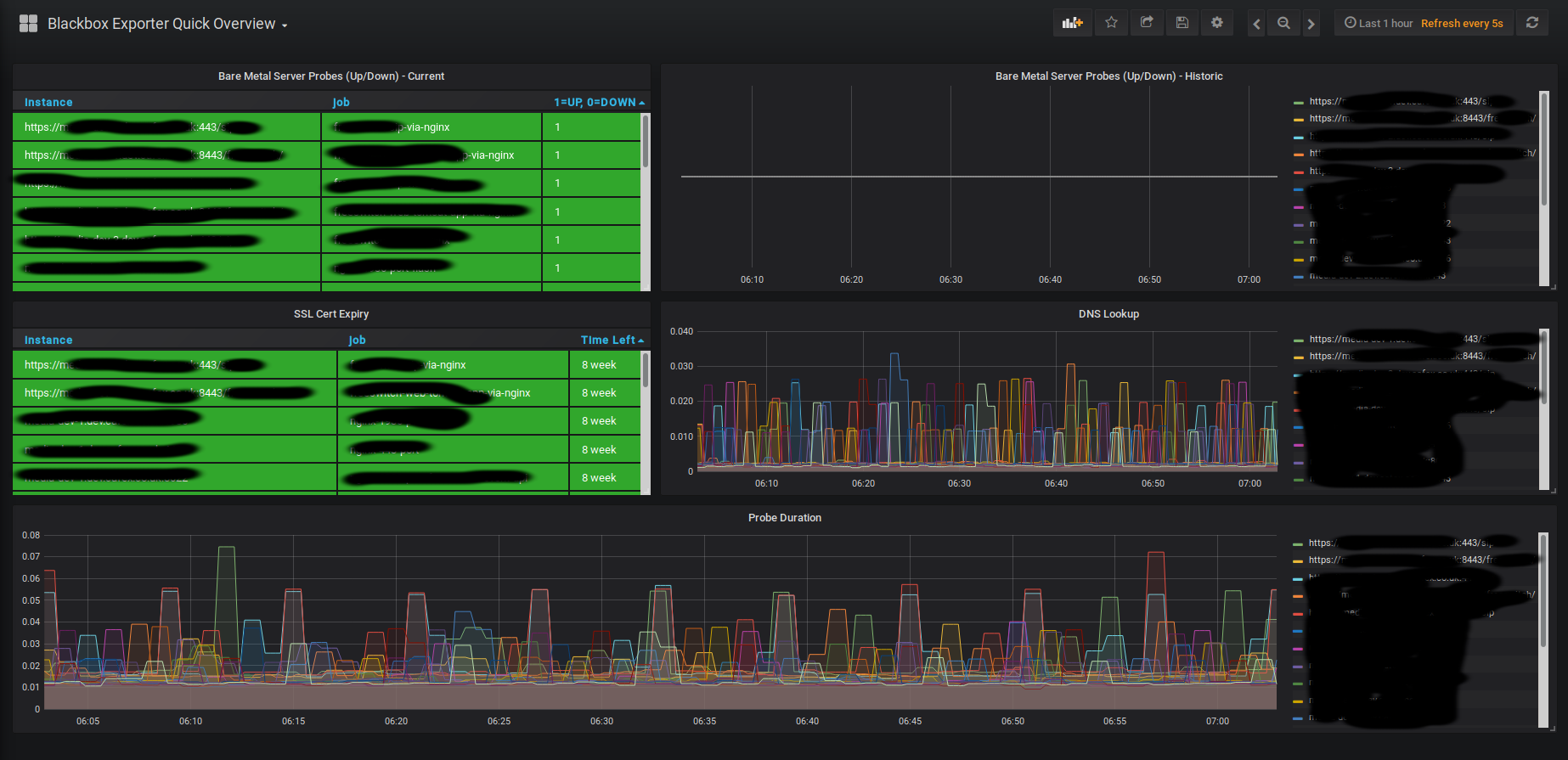This screenshot has height=760, width=1568.
Task: Click the Current probes table vertical scrollbar
Action: [x=646, y=141]
